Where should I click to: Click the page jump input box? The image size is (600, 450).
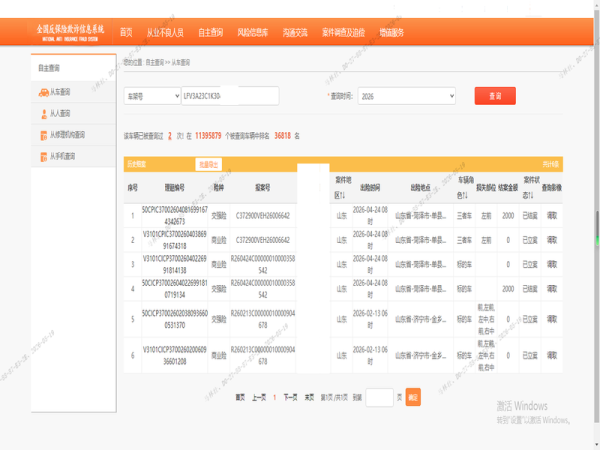(379, 397)
